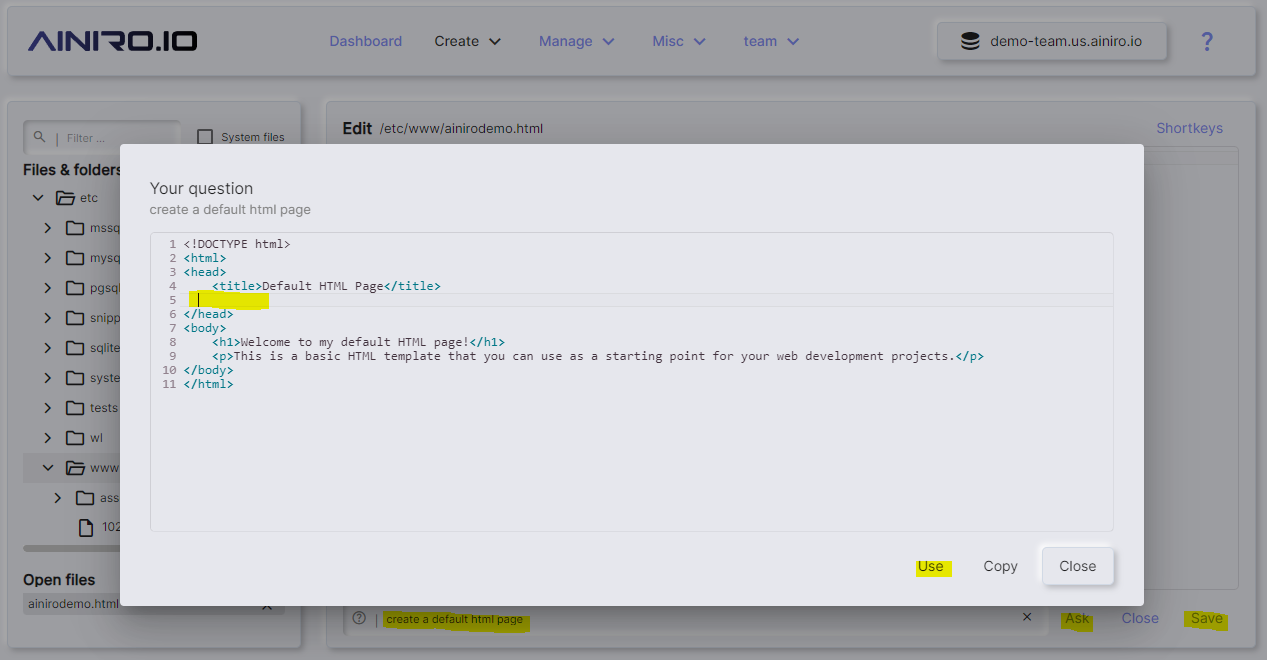Screen dimensions: 1267x660
Task: Click the prompt input with 'create a default html page'
Action: (695, 619)
